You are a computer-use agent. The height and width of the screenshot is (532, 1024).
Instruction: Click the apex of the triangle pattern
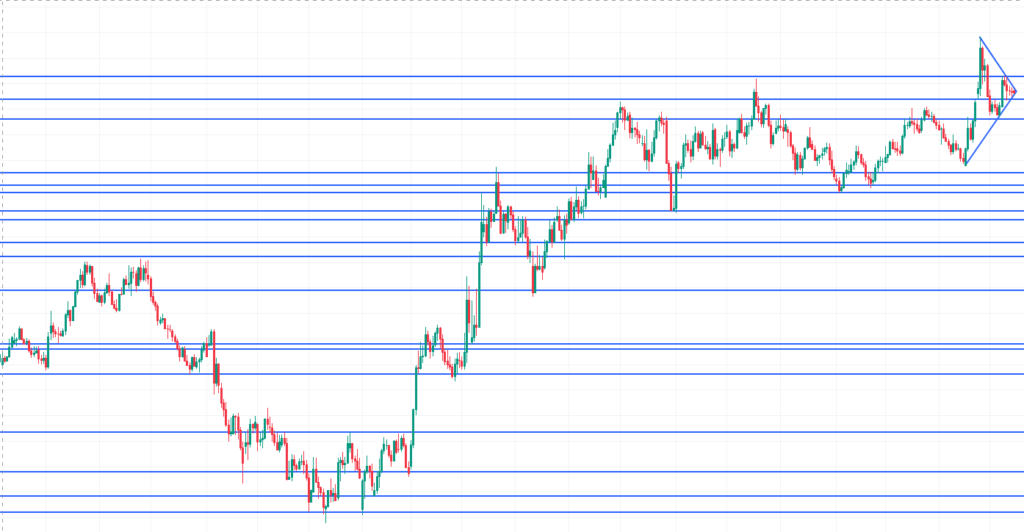coord(1016,92)
